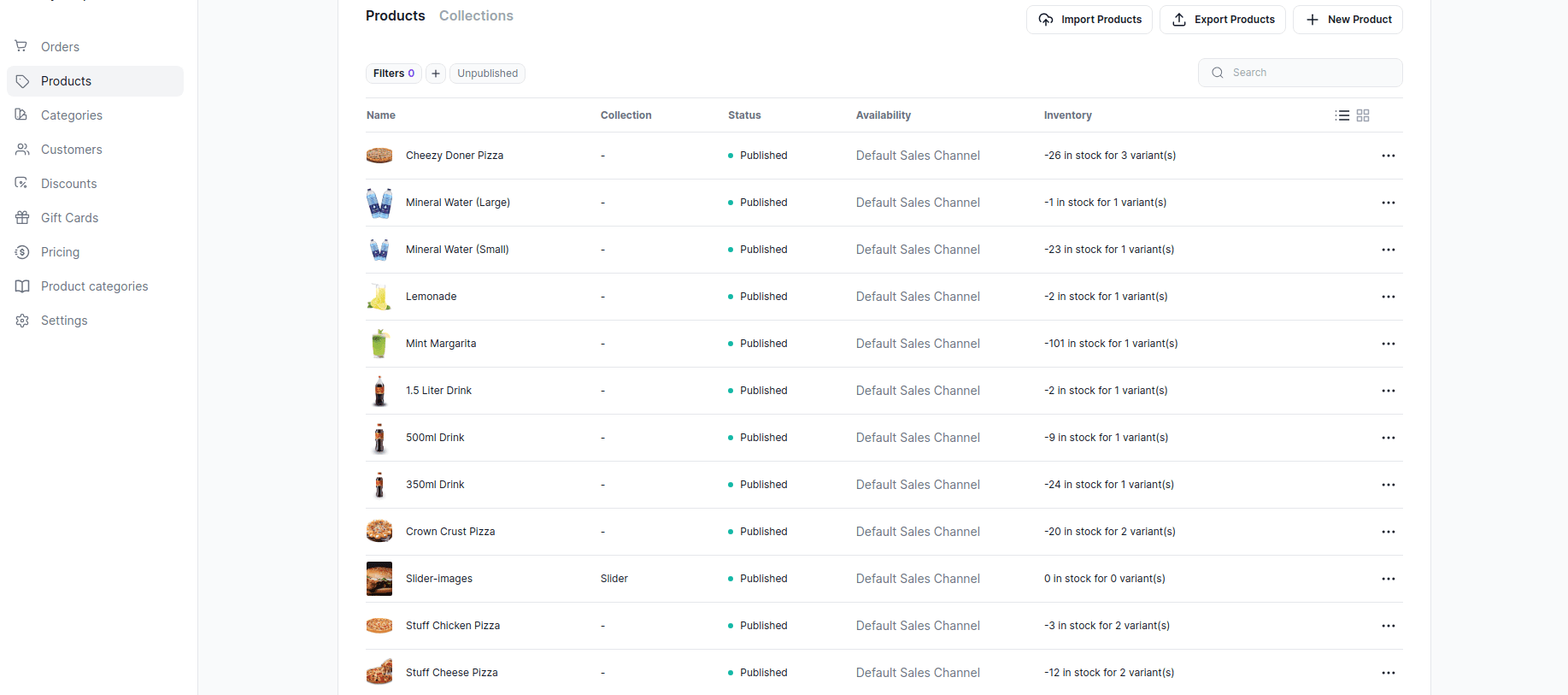
Task: Click the Name column header
Action: tap(381, 115)
